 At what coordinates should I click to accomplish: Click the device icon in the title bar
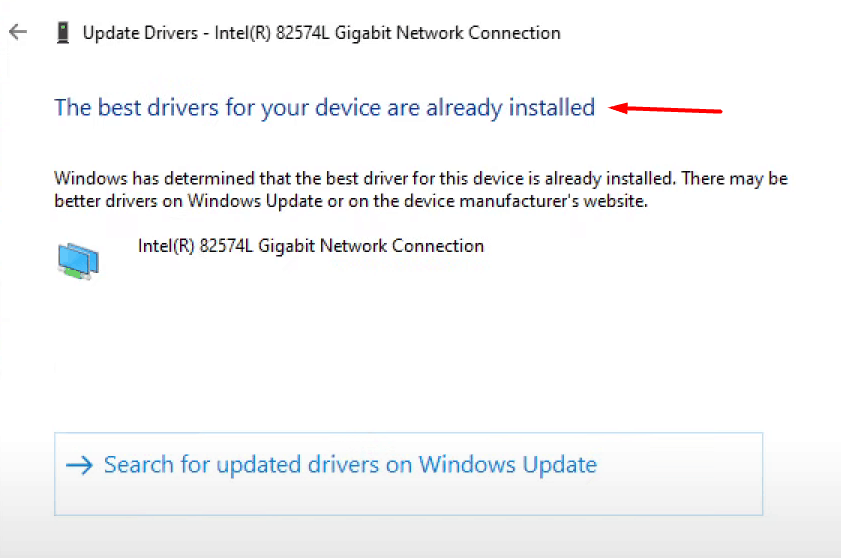click(x=63, y=32)
